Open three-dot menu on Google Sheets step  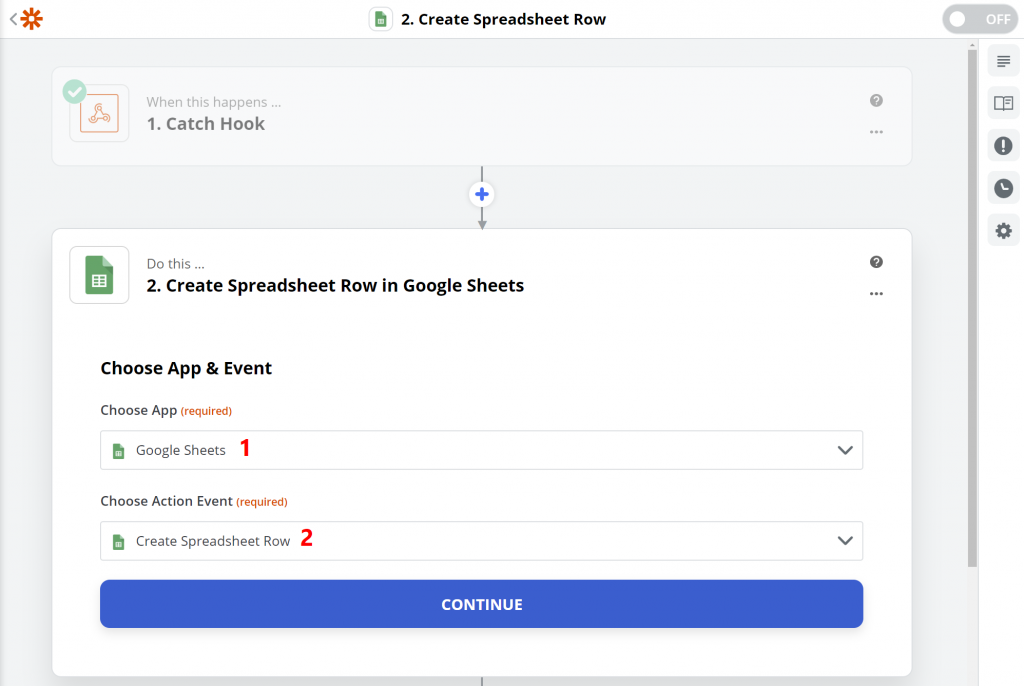876,294
